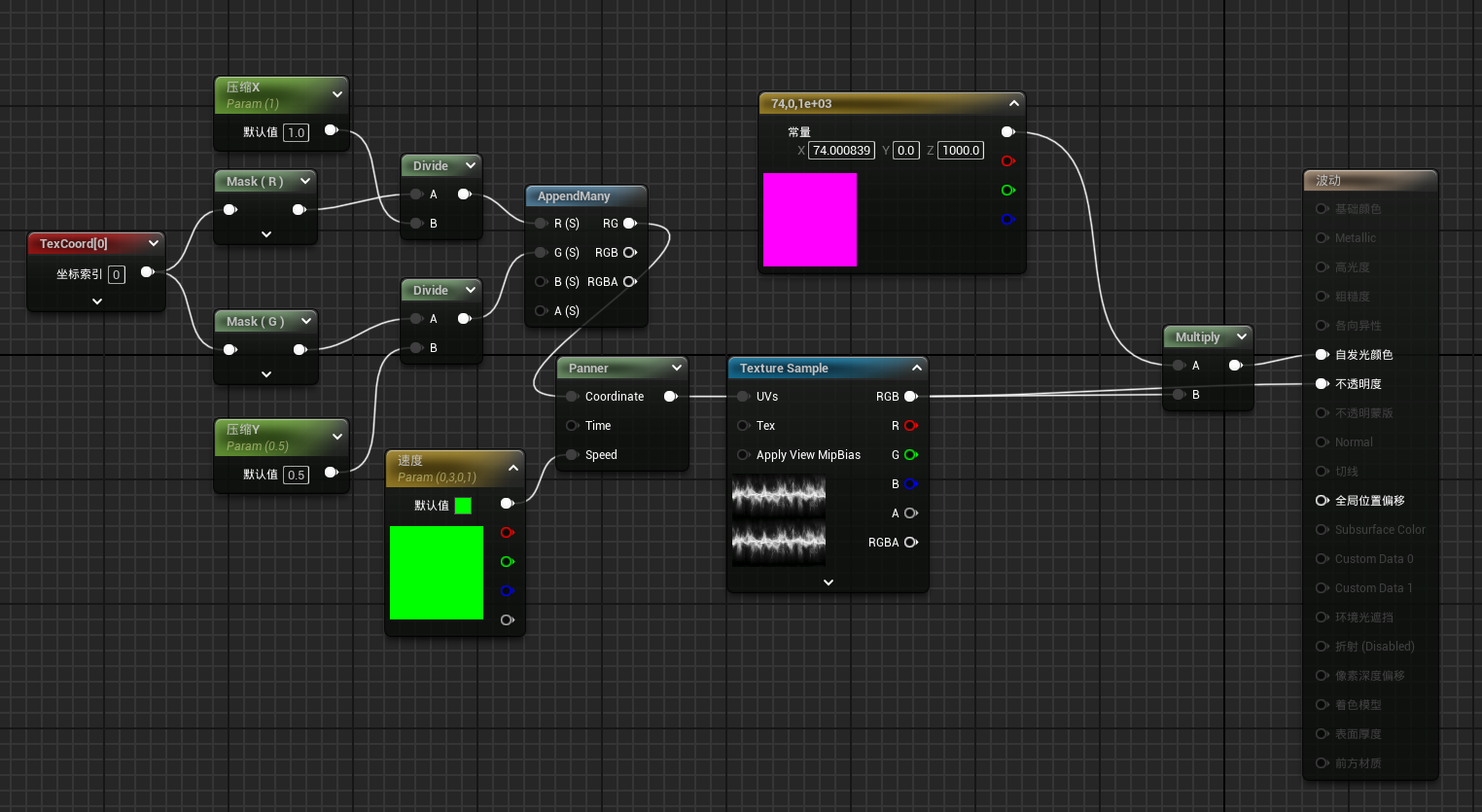The width and height of the screenshot is (1482, 812).
Task: Select the AppendMany node title
Action: click(574, 195)
